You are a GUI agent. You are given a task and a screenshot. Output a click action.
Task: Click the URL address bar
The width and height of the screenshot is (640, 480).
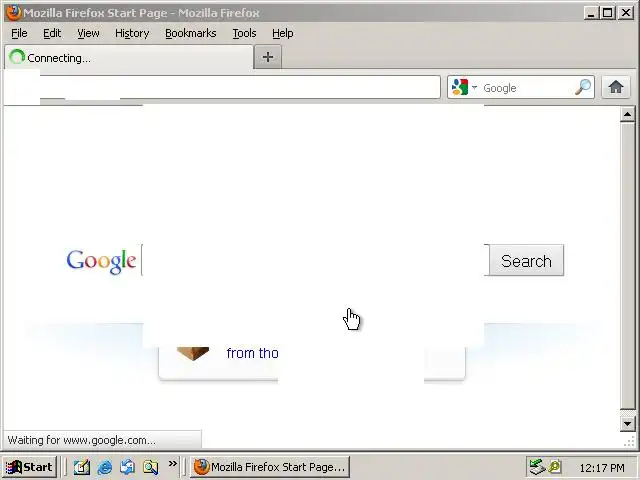coord(240,87)
